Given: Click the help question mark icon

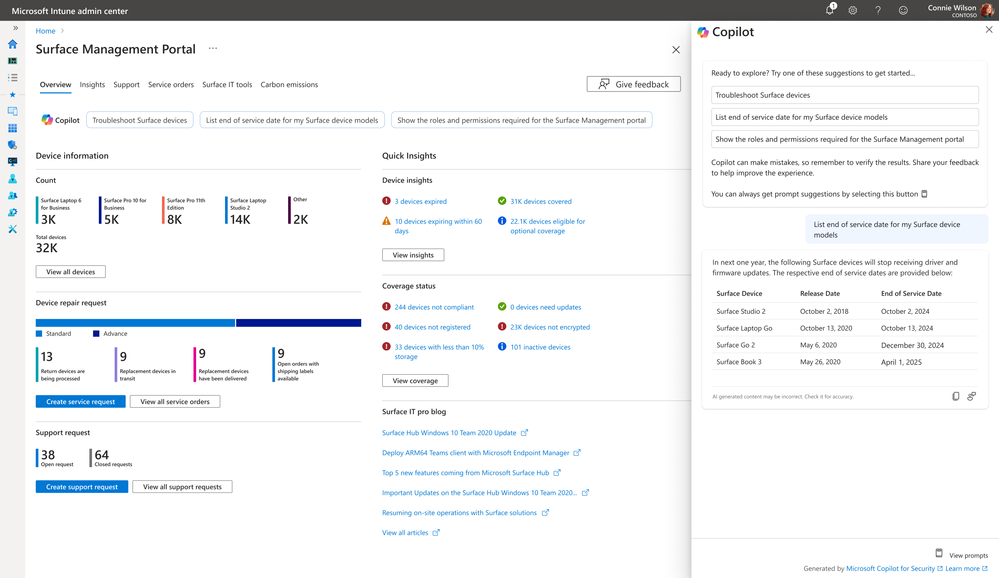Looking at the screenshot, I should click(x=878, y=10).
